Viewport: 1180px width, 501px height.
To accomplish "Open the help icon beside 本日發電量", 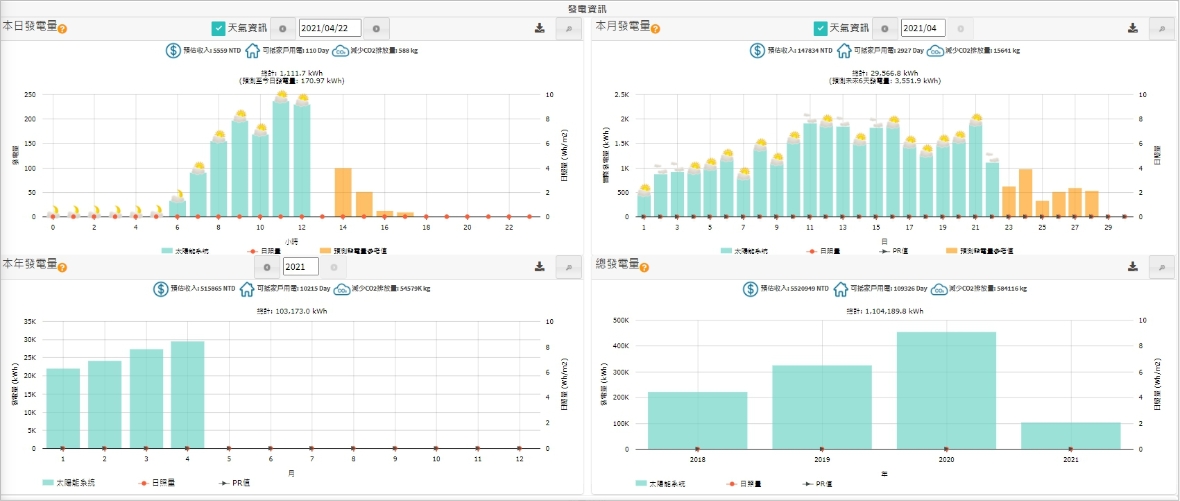I will click(x=62, y=29).
